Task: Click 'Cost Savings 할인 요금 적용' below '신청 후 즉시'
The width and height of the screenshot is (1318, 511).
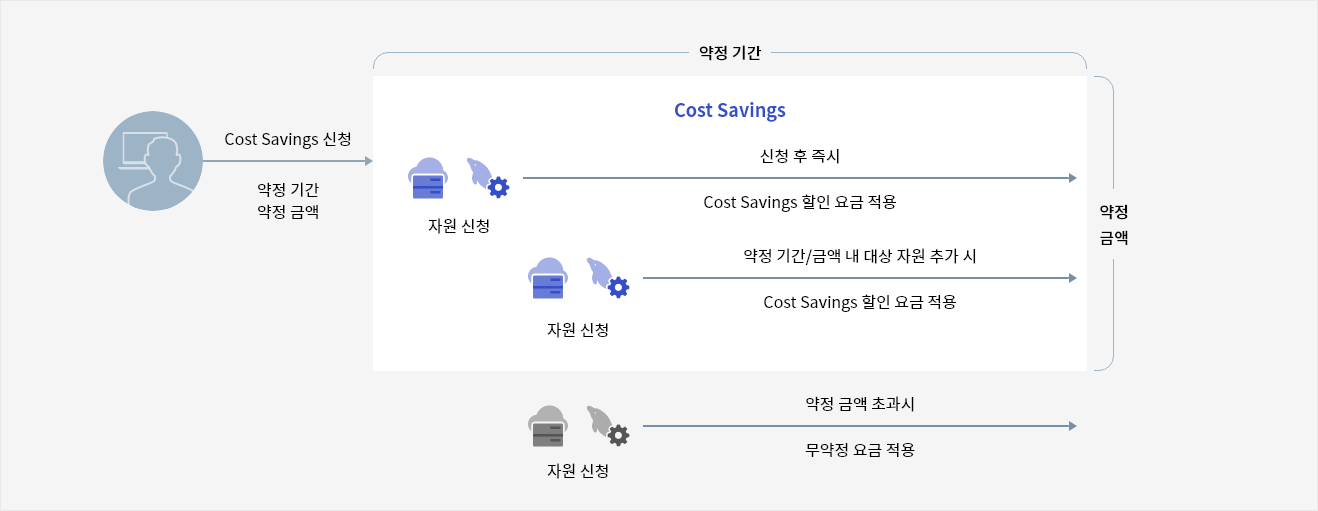Action: click(x=799, y=202)
